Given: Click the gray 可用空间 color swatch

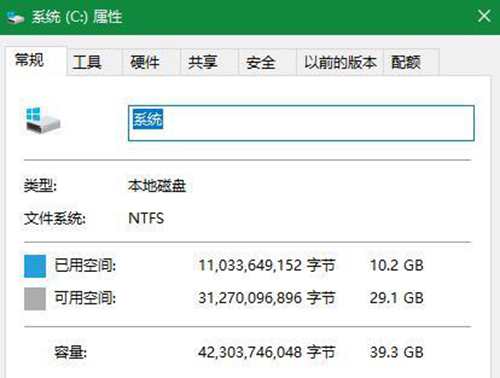Looking at the screenshot, I should [35, 299].
